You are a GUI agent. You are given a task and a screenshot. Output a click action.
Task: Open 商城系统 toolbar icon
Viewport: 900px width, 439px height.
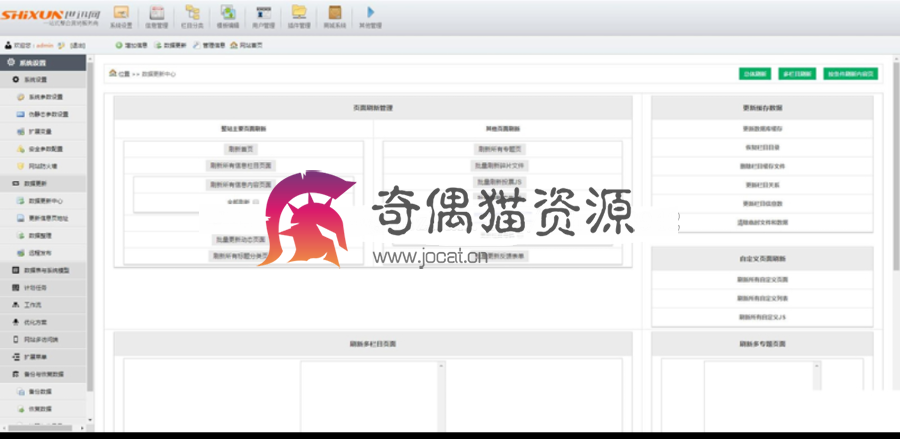click(x=335, y=16)
